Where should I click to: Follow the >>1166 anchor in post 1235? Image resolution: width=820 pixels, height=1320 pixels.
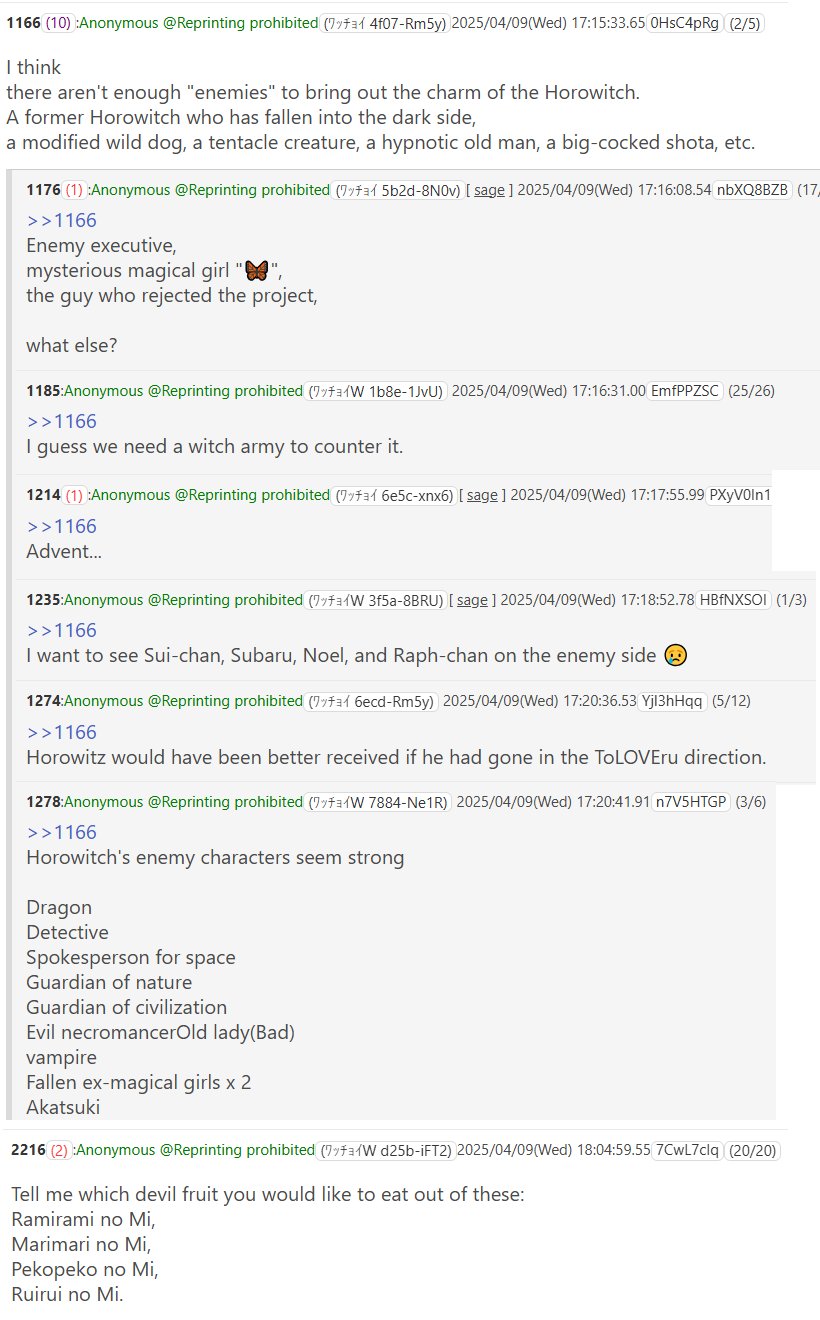click(x=61, y=630)
